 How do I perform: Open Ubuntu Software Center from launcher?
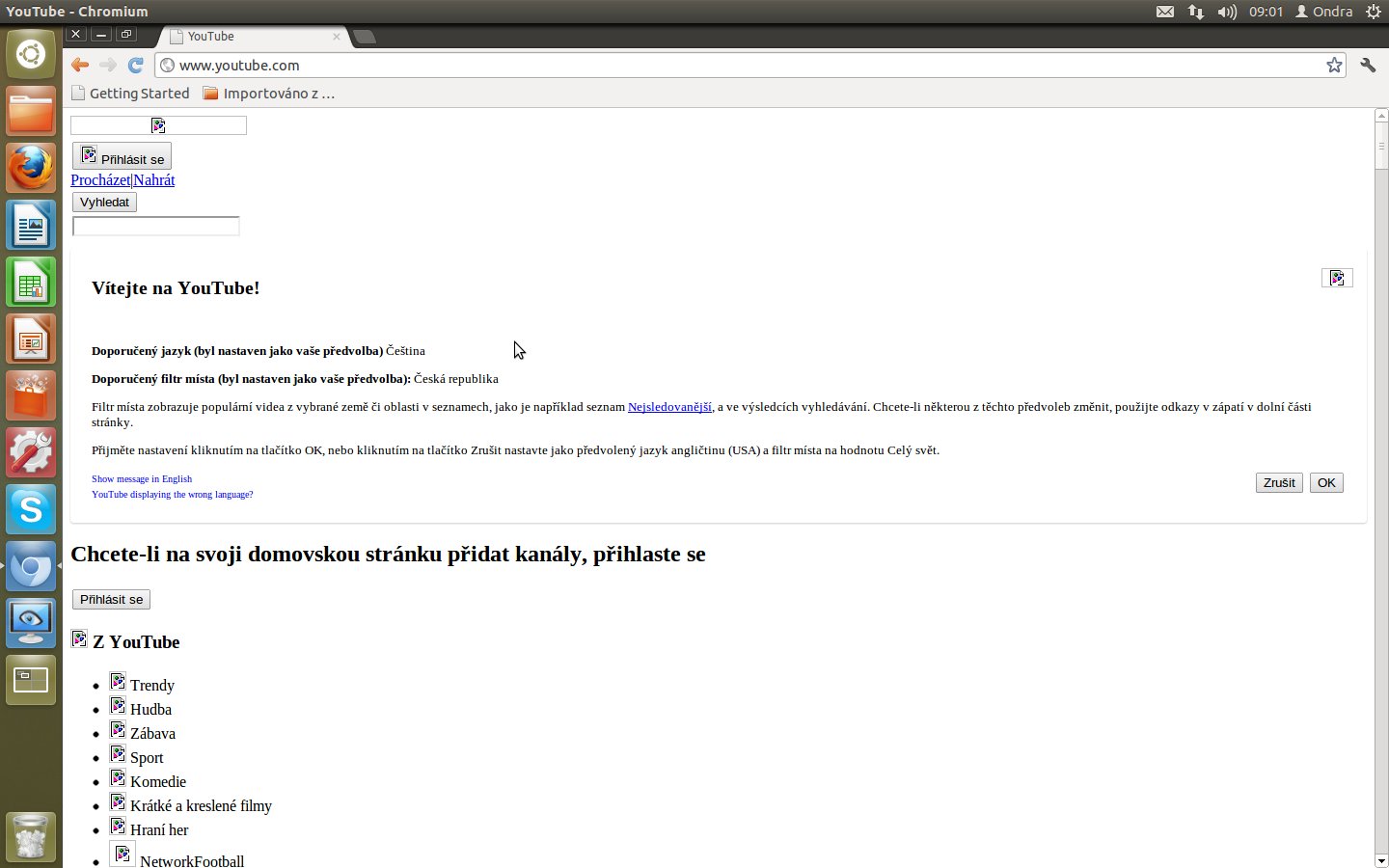point(31,396)
